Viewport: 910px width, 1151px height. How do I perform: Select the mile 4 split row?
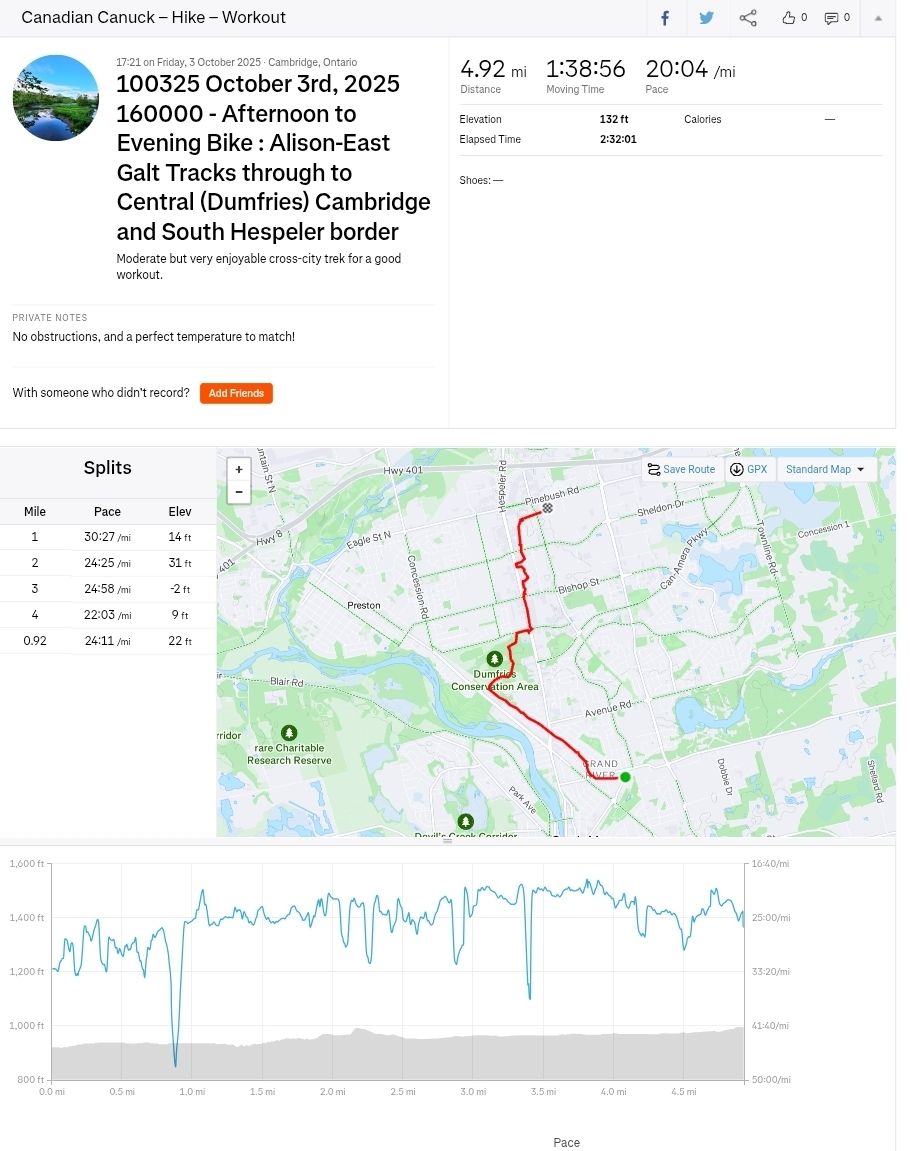[x=107, y=615]
